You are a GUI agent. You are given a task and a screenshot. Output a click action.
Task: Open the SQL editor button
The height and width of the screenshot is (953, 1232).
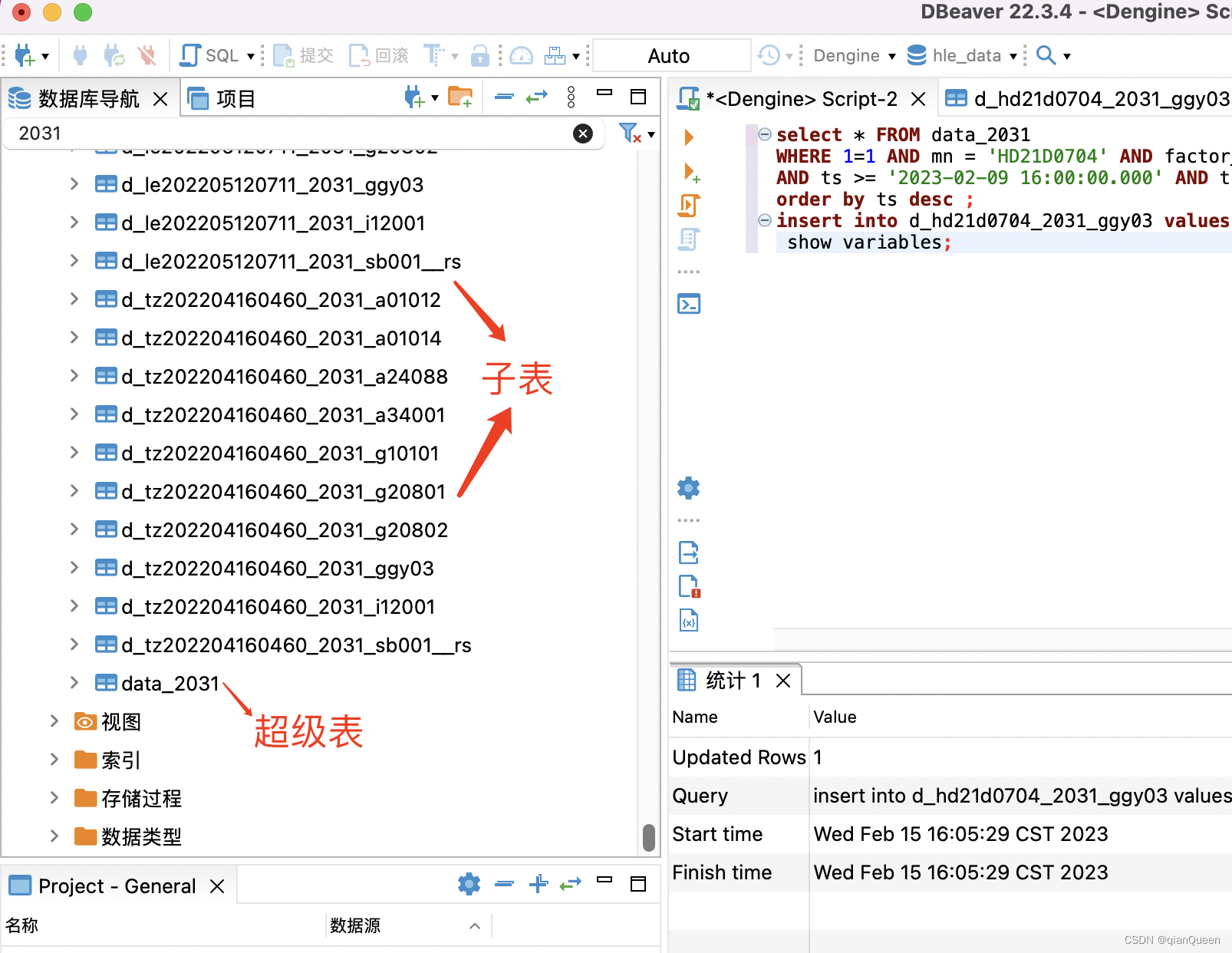click(209, 55)
